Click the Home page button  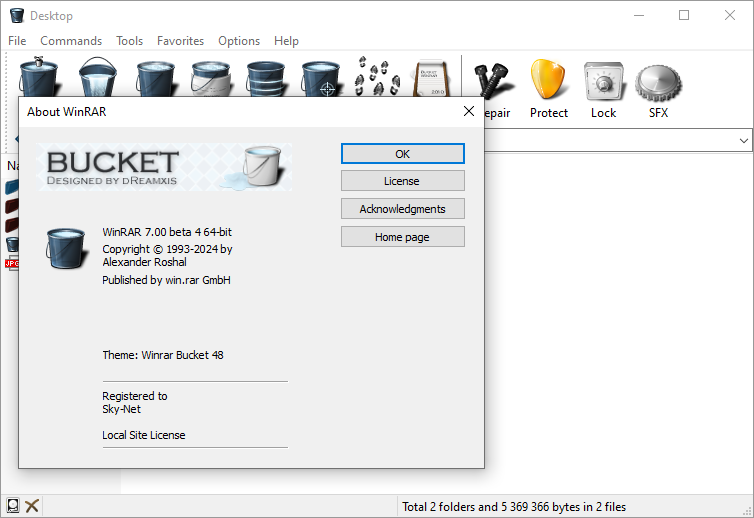click(403, 237)
